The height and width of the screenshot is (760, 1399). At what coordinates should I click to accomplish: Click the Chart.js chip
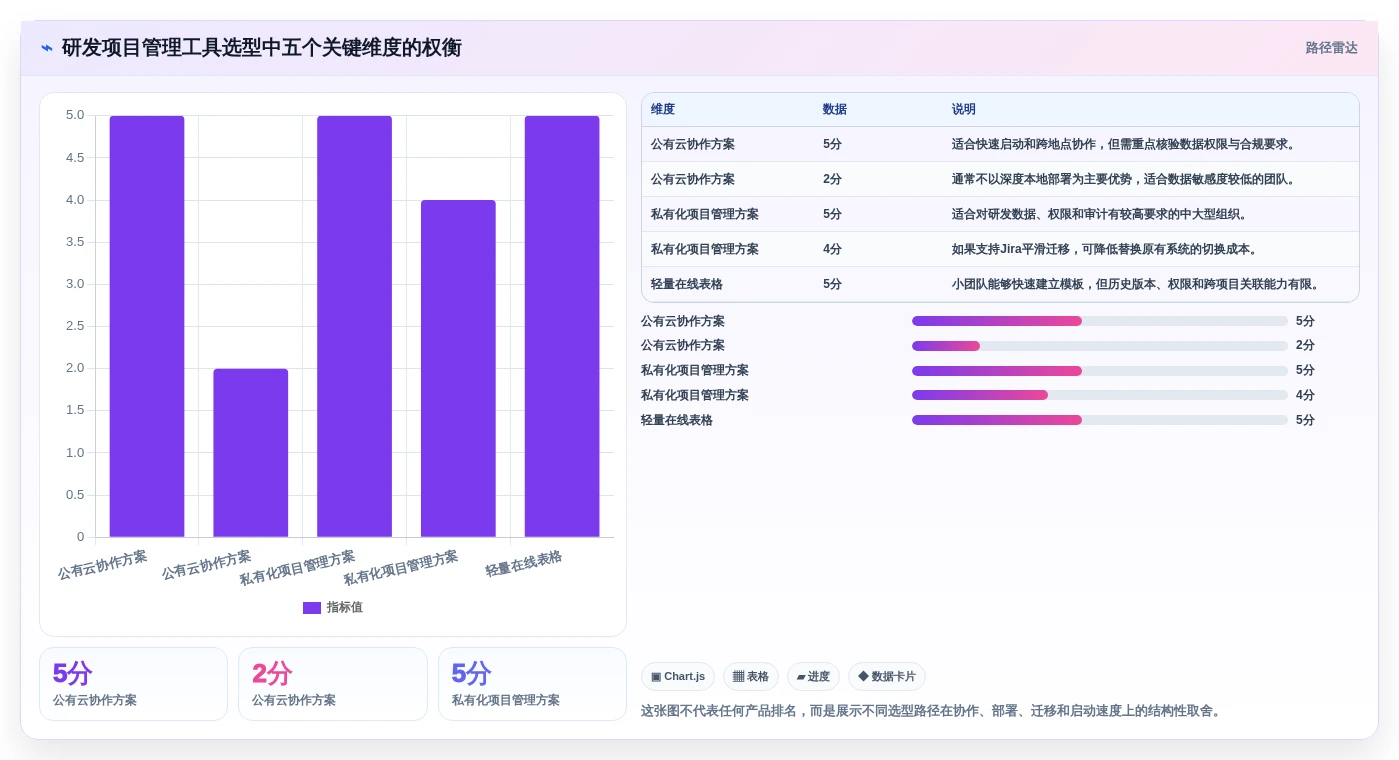click(x=678, y=676)
